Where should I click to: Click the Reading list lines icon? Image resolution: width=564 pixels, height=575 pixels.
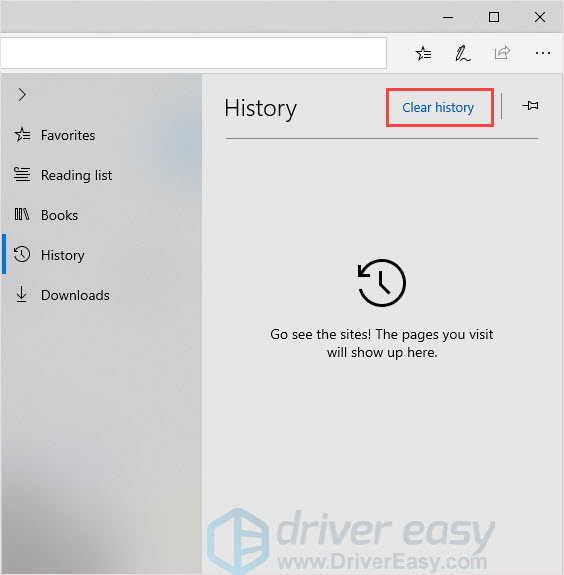tap(22, 175)
